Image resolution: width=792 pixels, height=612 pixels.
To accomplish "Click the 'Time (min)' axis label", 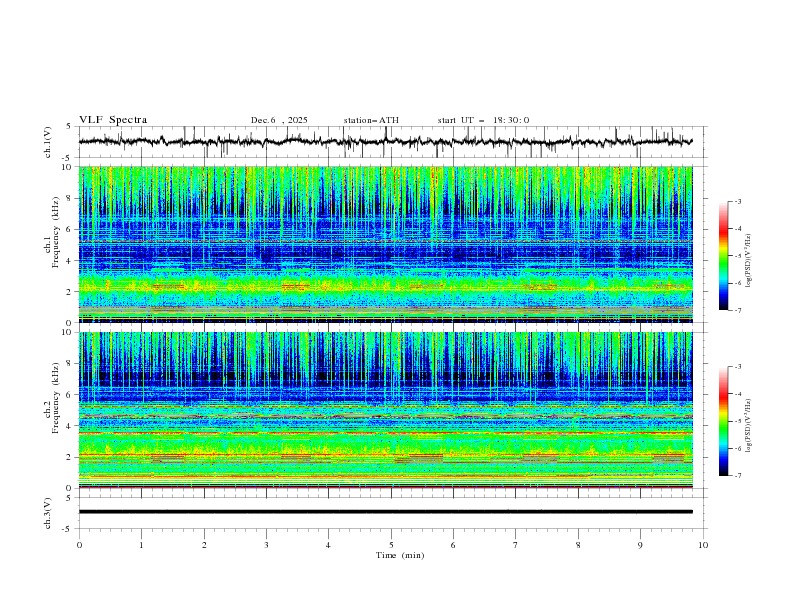I will pos(400,555).
